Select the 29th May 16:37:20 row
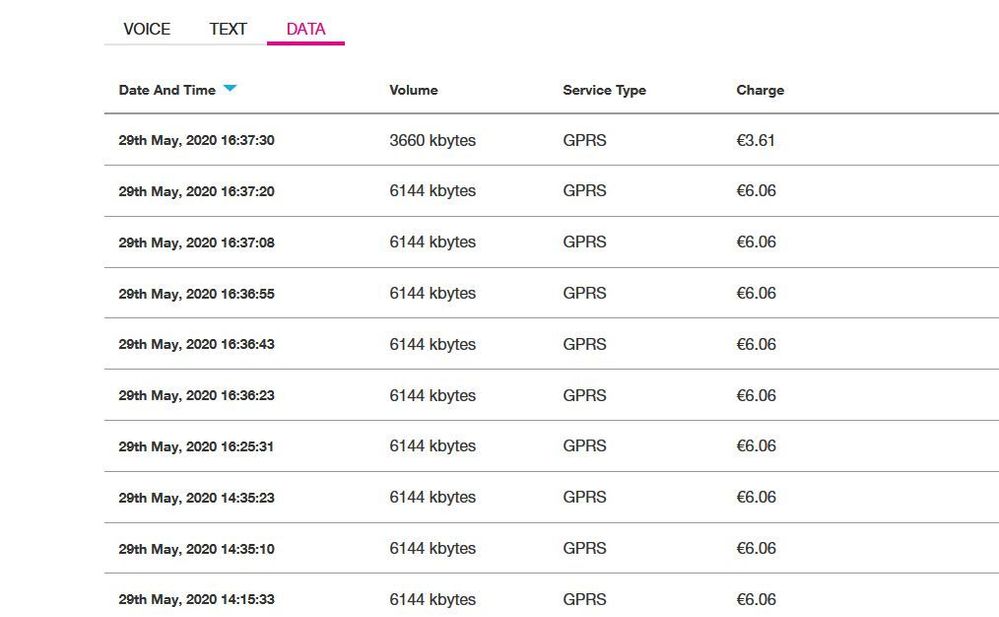Screen dimensions: 999x617 (551, 191)
